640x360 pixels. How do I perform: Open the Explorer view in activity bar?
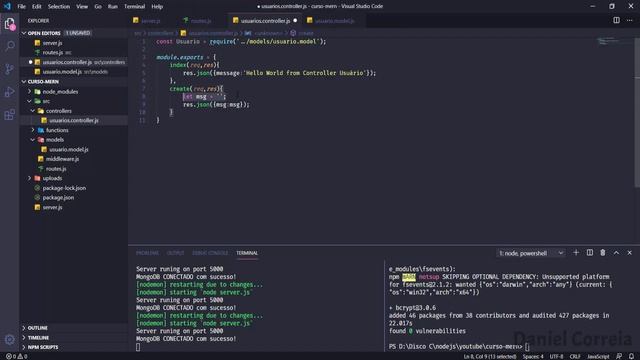[x=10, y=24]
